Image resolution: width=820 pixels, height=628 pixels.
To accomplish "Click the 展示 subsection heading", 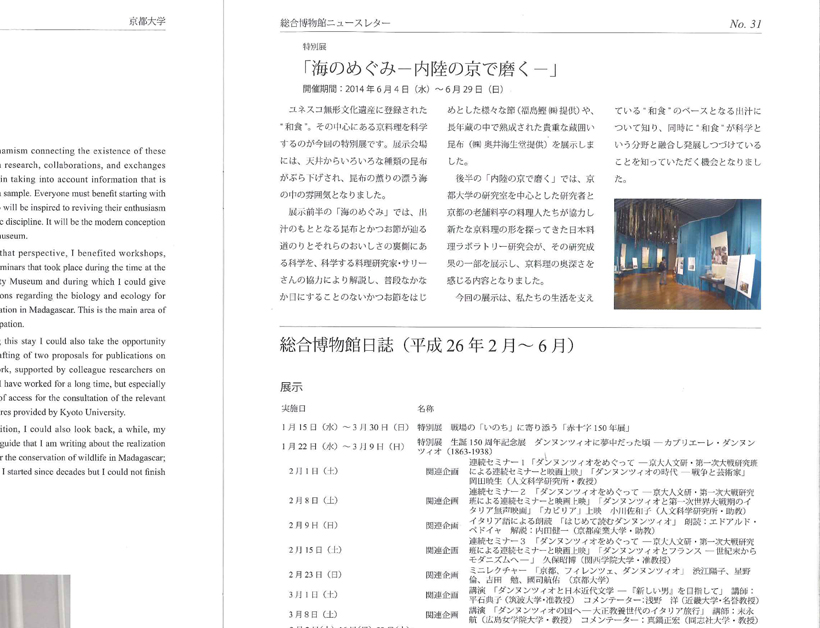I will (x=291, y=387).
